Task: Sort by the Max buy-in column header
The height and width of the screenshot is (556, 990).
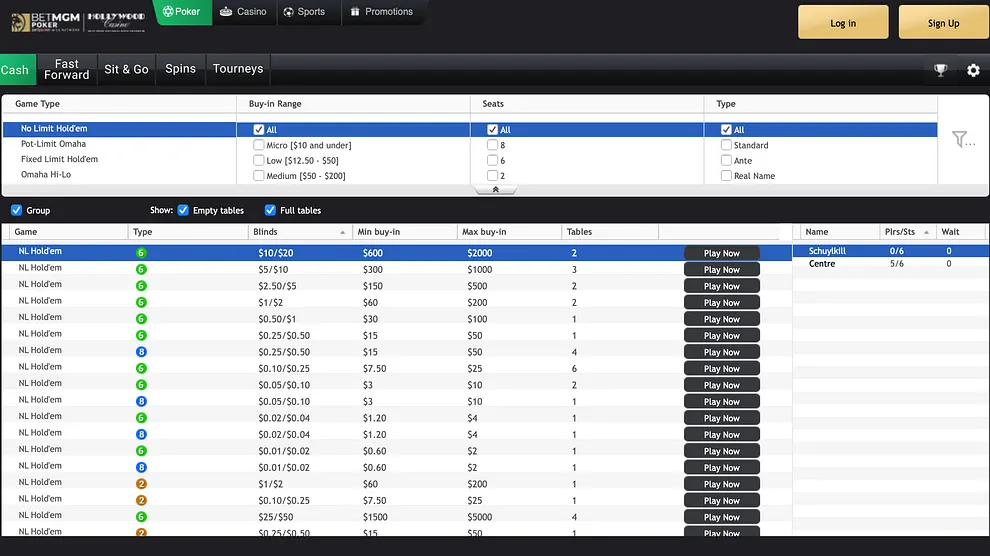Action: tap(509, 232)
